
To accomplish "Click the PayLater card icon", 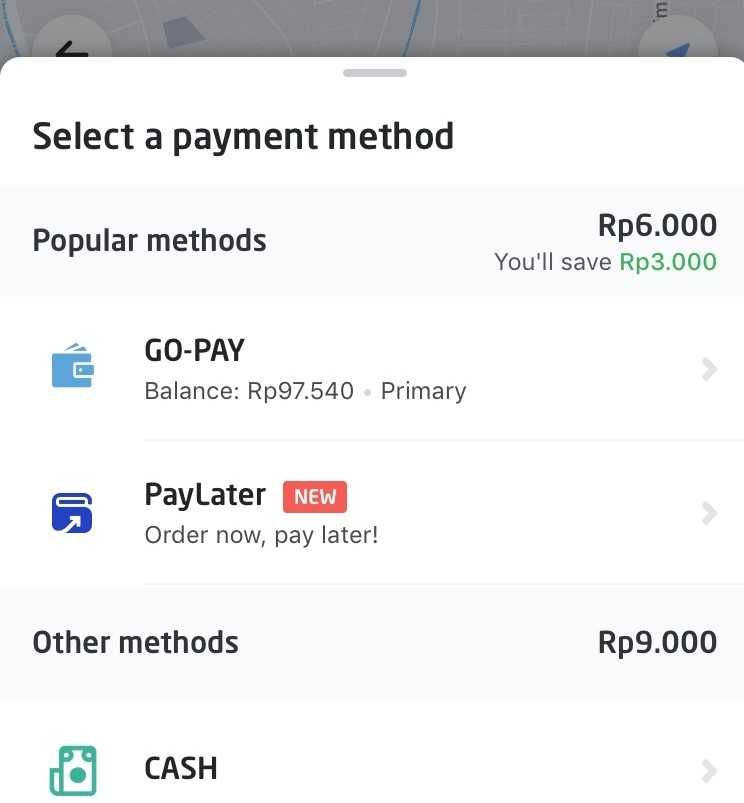I will pos(72,513).
